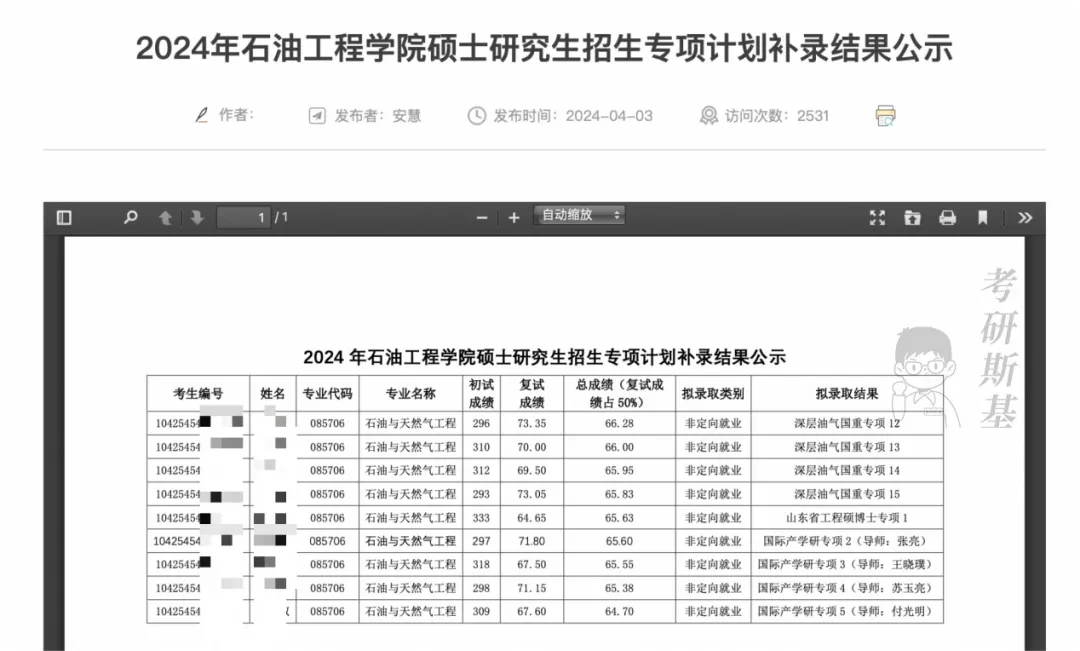This screenshot has width=1080, height=651.
Task: Click the 访问次数 badge icon
Action: click(x=708, y=116)
